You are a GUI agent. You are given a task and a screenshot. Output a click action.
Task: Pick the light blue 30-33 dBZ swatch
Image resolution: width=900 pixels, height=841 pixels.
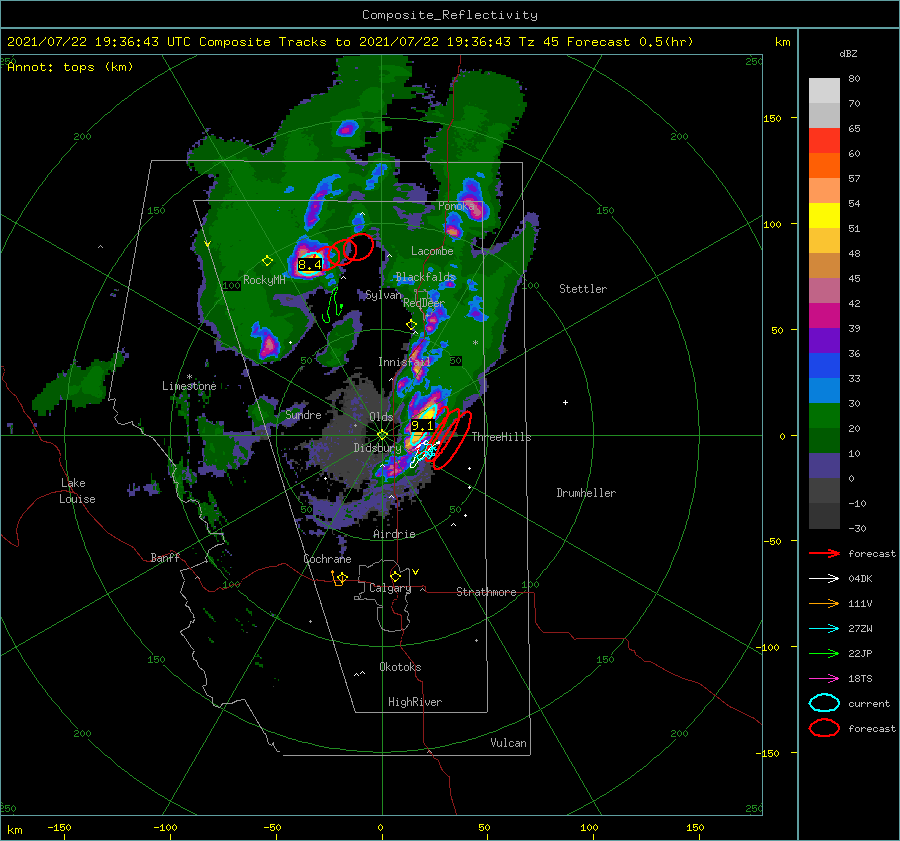[824, 390]
